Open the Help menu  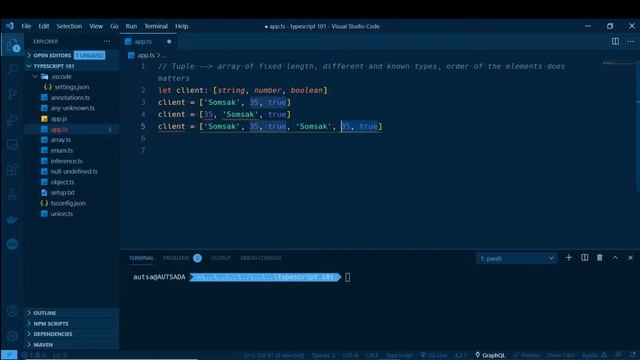pos(182,26)
